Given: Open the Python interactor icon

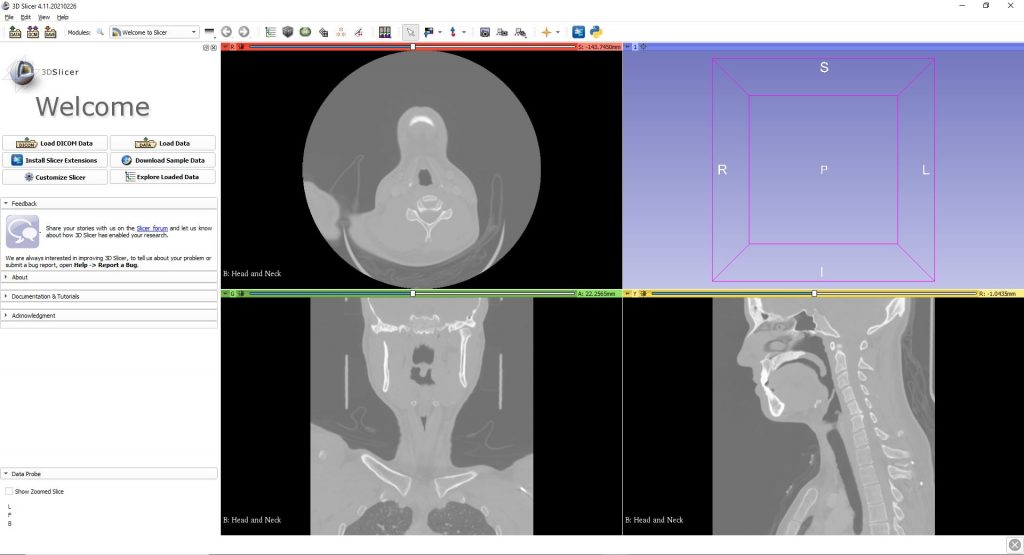Looking at the screenshot, I should (x=596, y=32).
